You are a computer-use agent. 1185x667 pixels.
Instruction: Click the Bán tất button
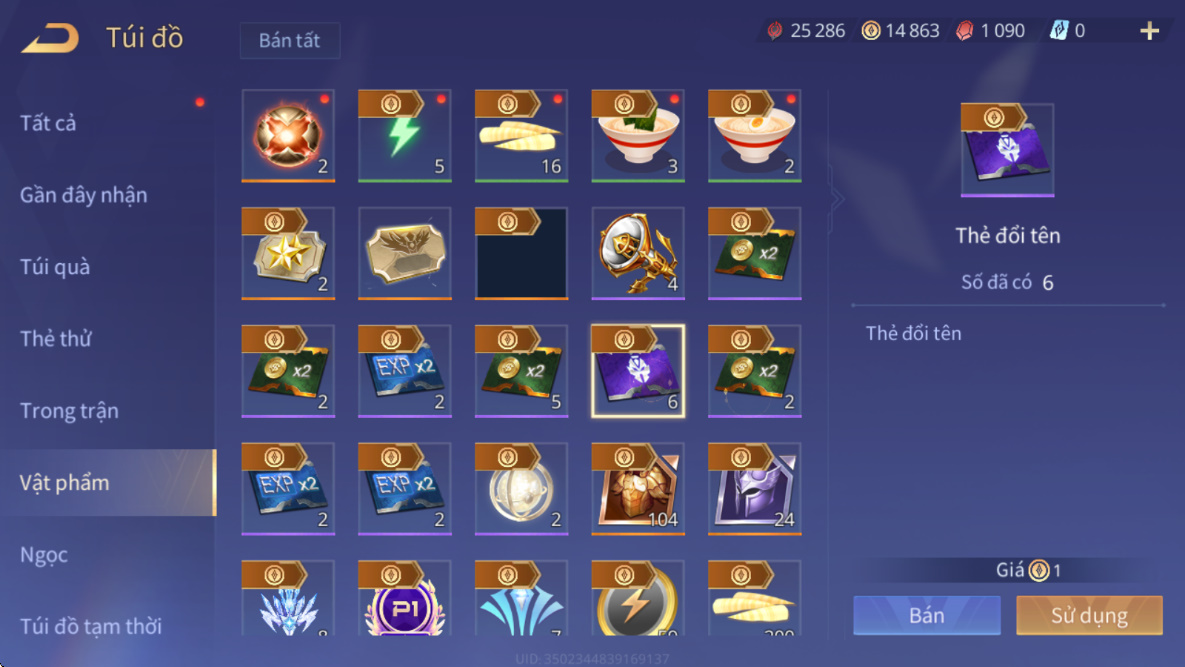point(290,40)
